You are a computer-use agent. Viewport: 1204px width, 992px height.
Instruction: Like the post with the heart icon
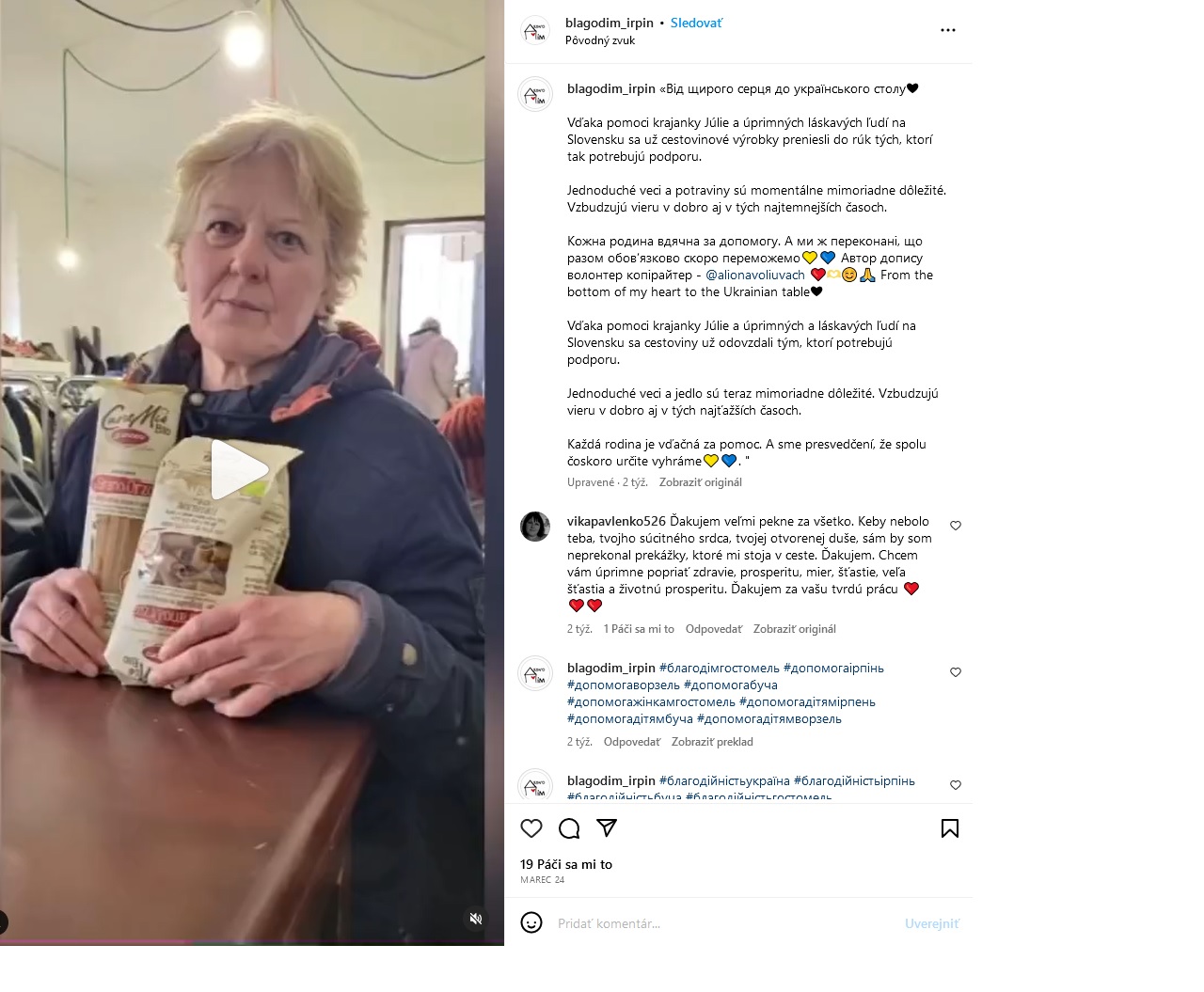point(531,828)
